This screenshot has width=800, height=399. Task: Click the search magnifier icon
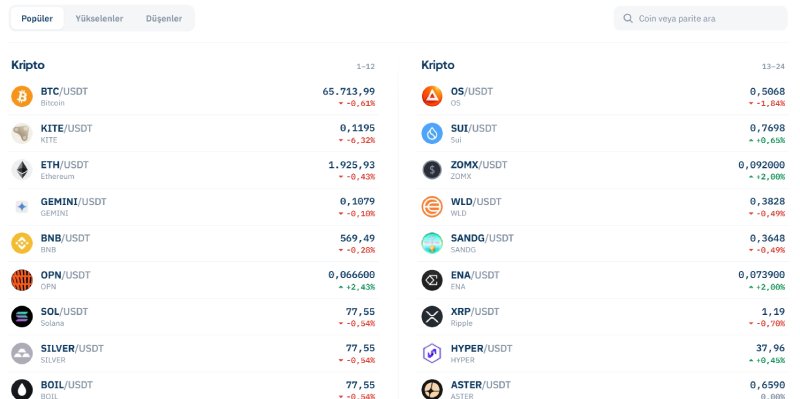pos(628,18)
